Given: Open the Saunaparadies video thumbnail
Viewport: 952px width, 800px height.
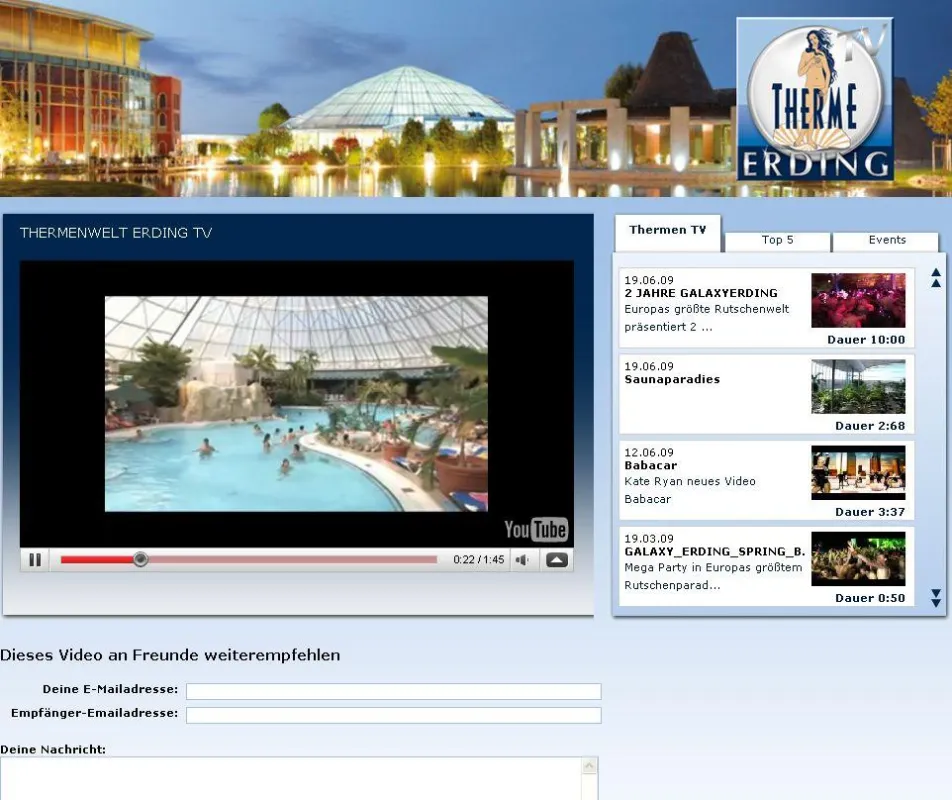Looking at the screenshot, I should (x=858, y=387).
